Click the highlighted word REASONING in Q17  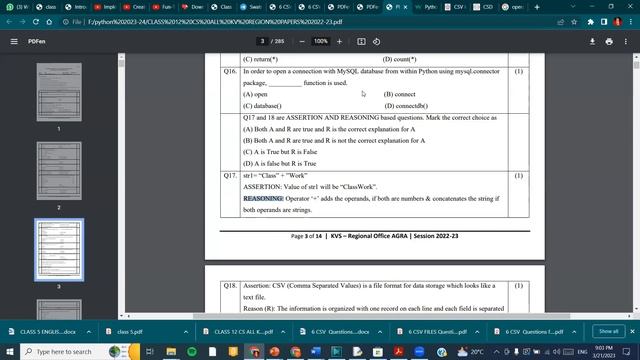tap(263, 198)
